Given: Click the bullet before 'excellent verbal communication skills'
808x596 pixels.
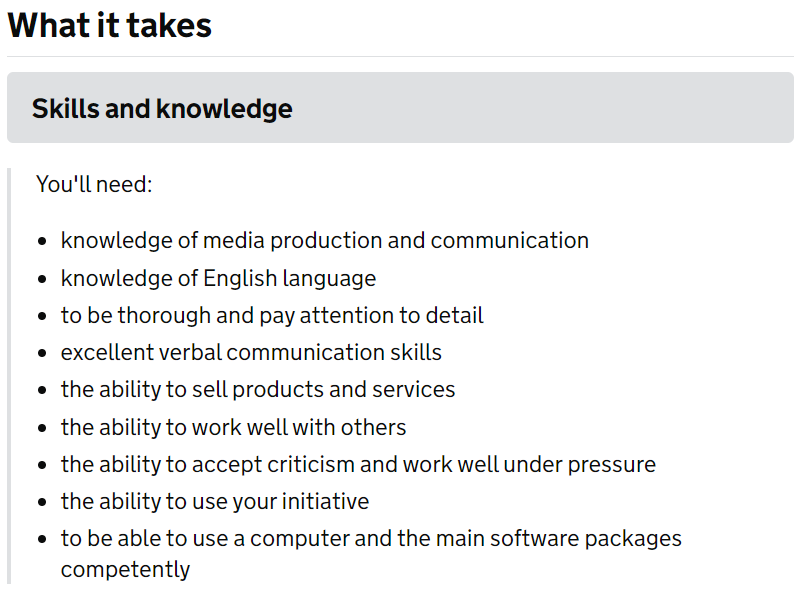Looking at the screenshot, I should tap(42, 353).
